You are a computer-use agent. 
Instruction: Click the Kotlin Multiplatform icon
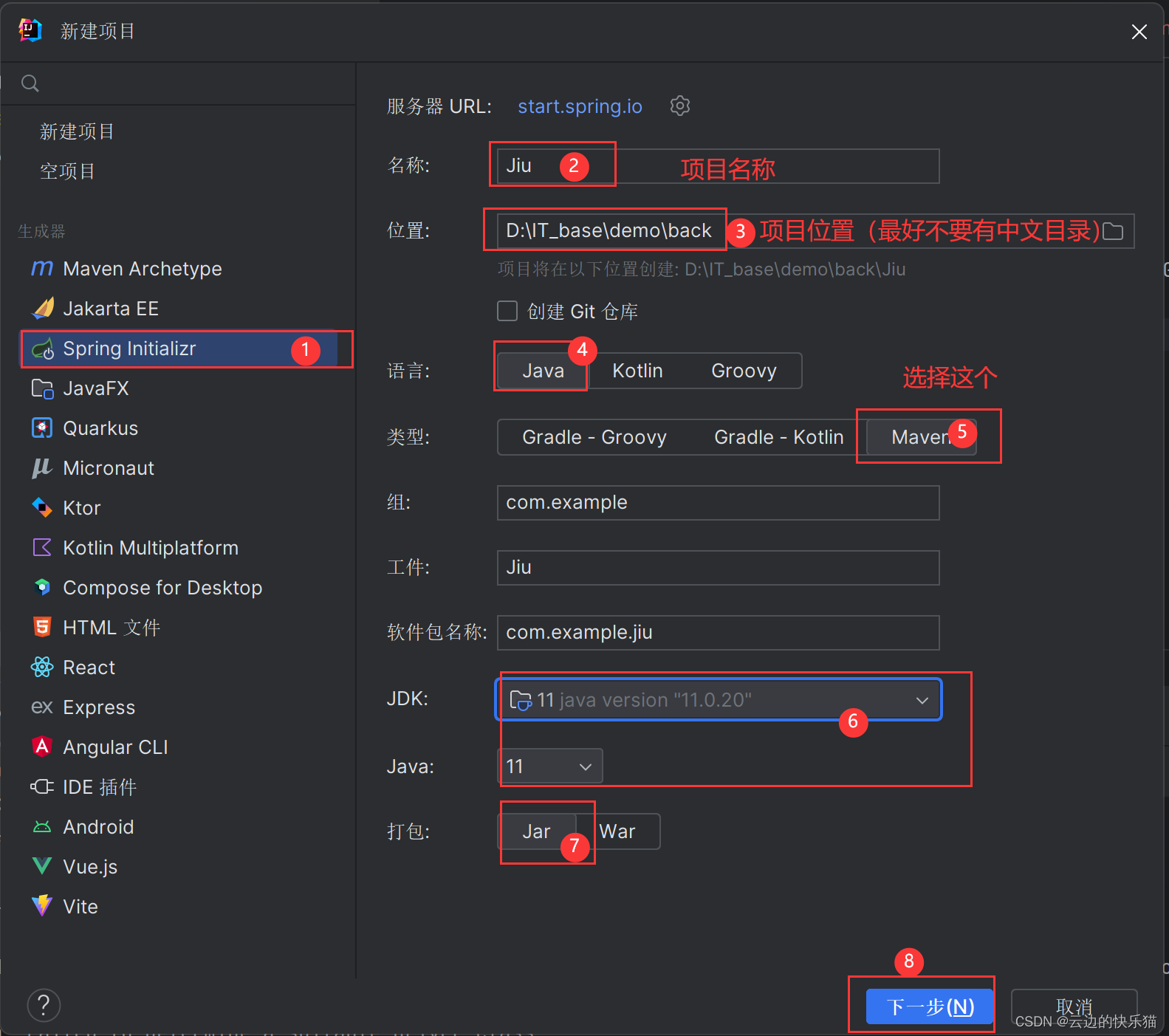(x=42, y=547)
